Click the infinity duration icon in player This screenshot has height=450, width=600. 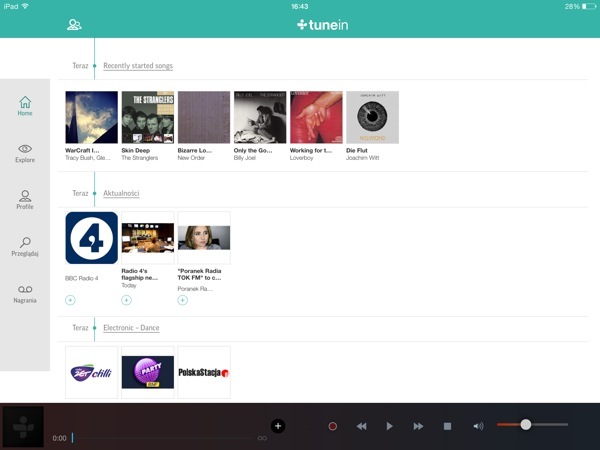point(262,438)
